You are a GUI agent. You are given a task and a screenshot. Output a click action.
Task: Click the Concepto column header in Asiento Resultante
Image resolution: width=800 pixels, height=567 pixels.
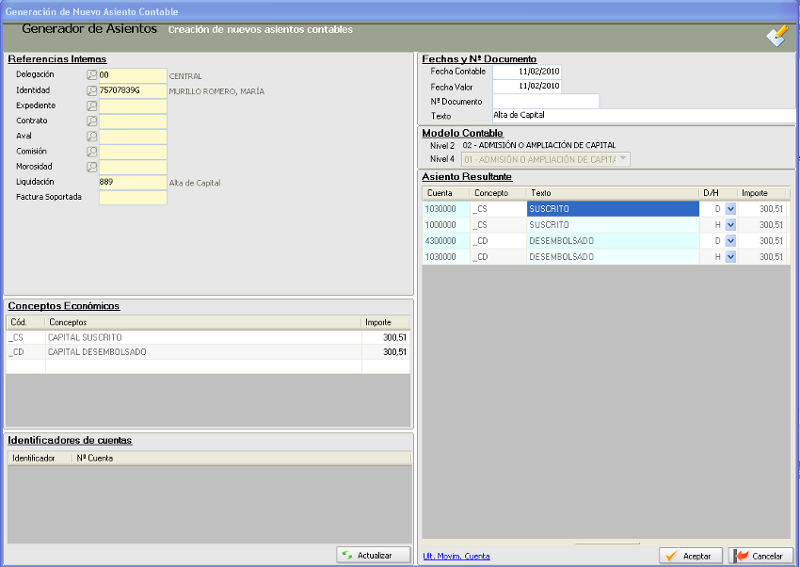click(497, 193)
